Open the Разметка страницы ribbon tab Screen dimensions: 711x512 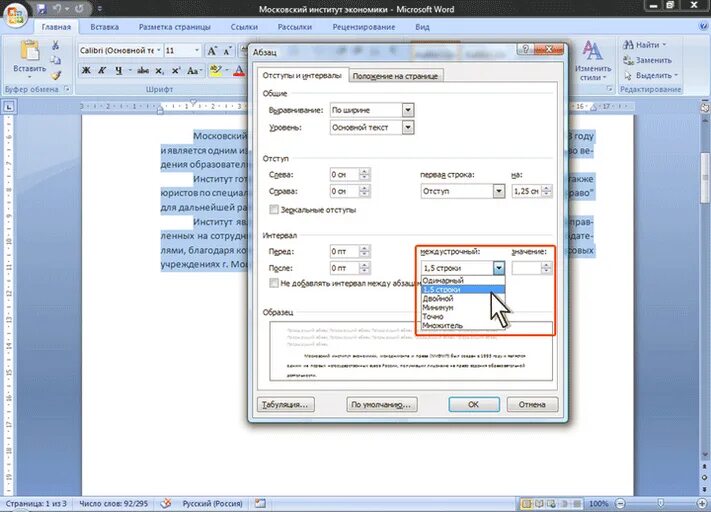click(x=175, y=27)
